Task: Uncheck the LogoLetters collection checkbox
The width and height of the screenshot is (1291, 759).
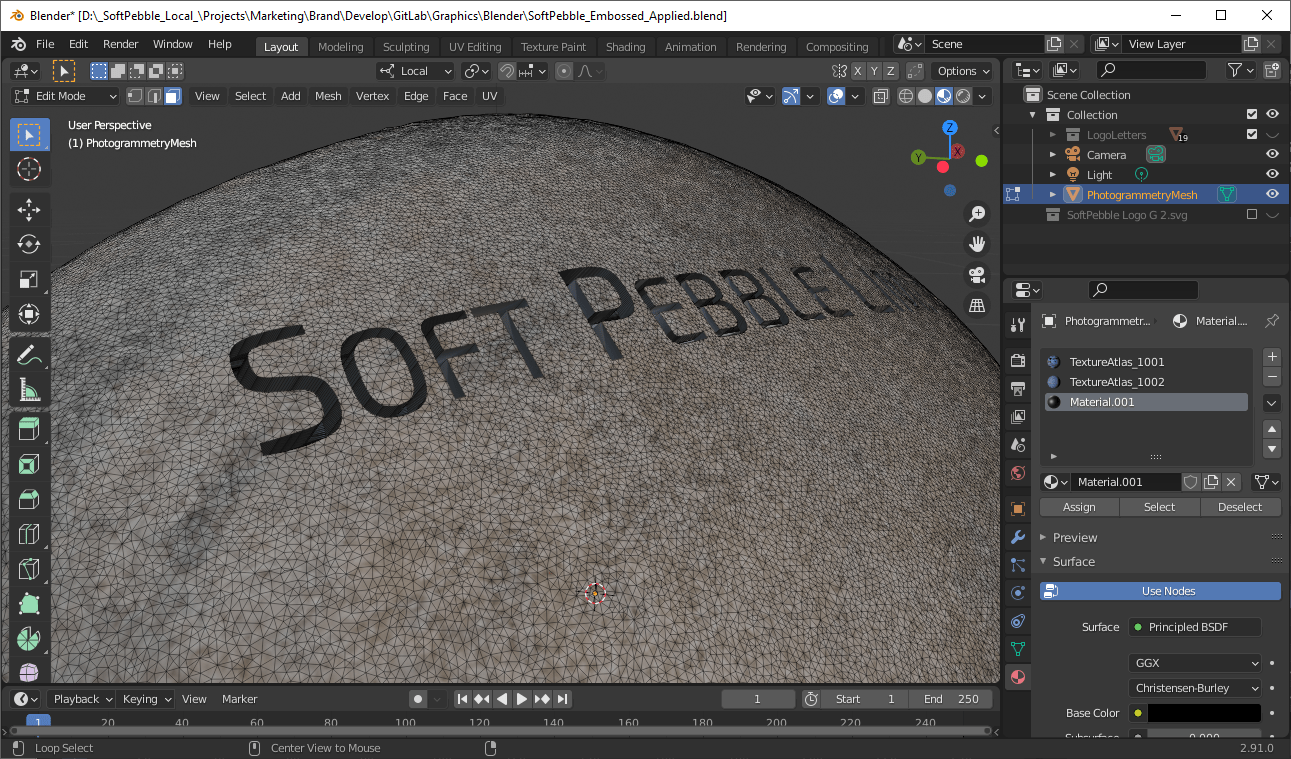Action: point(1252,134)
